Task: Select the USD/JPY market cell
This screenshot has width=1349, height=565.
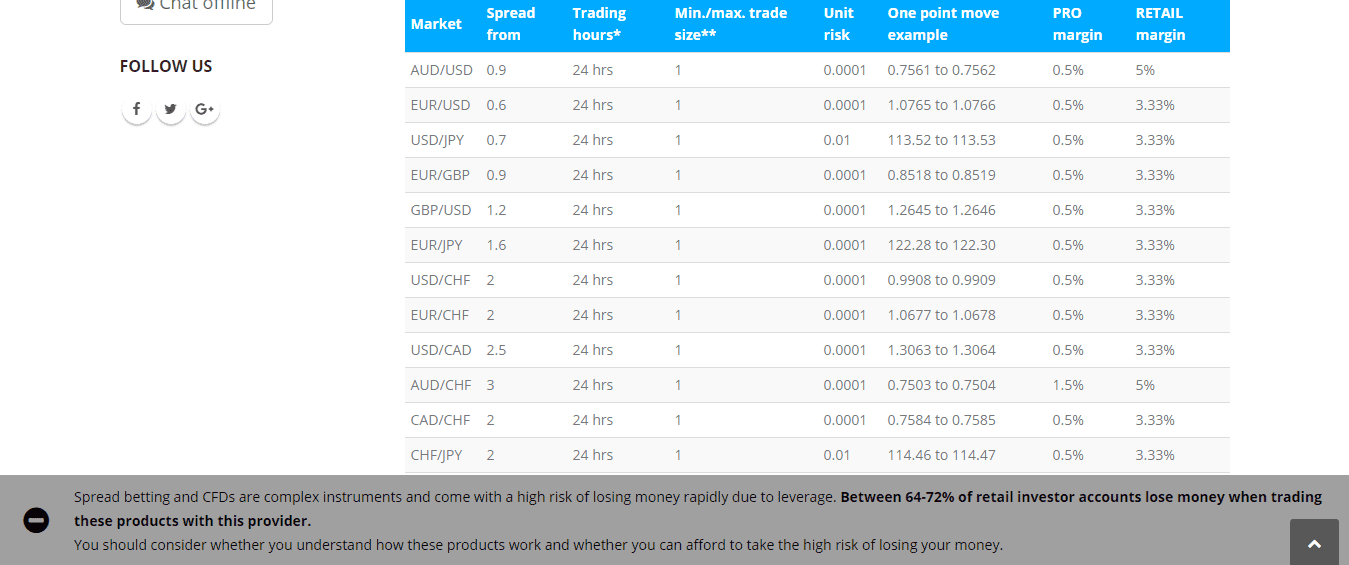Action: (x=437, y=140)
